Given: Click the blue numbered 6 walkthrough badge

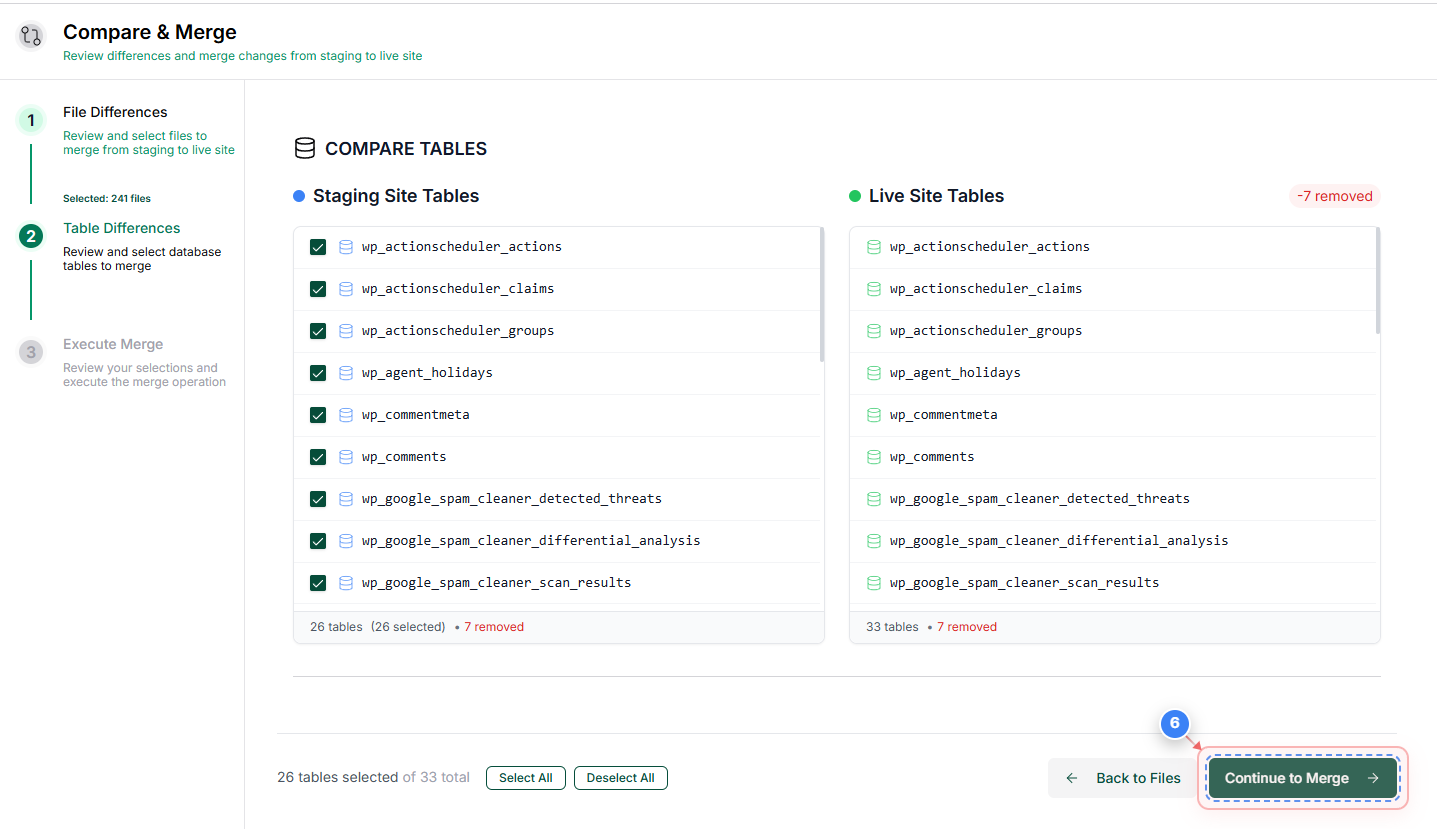Looking at the screenshot, I should pyautogui.click(x=1175, y=724).
